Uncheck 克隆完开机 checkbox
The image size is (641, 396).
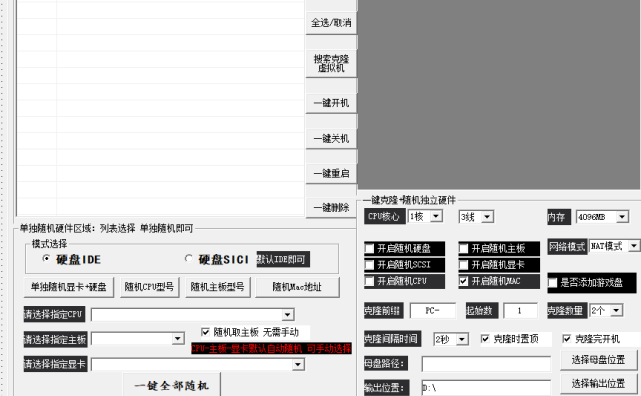tap(567, 338)
